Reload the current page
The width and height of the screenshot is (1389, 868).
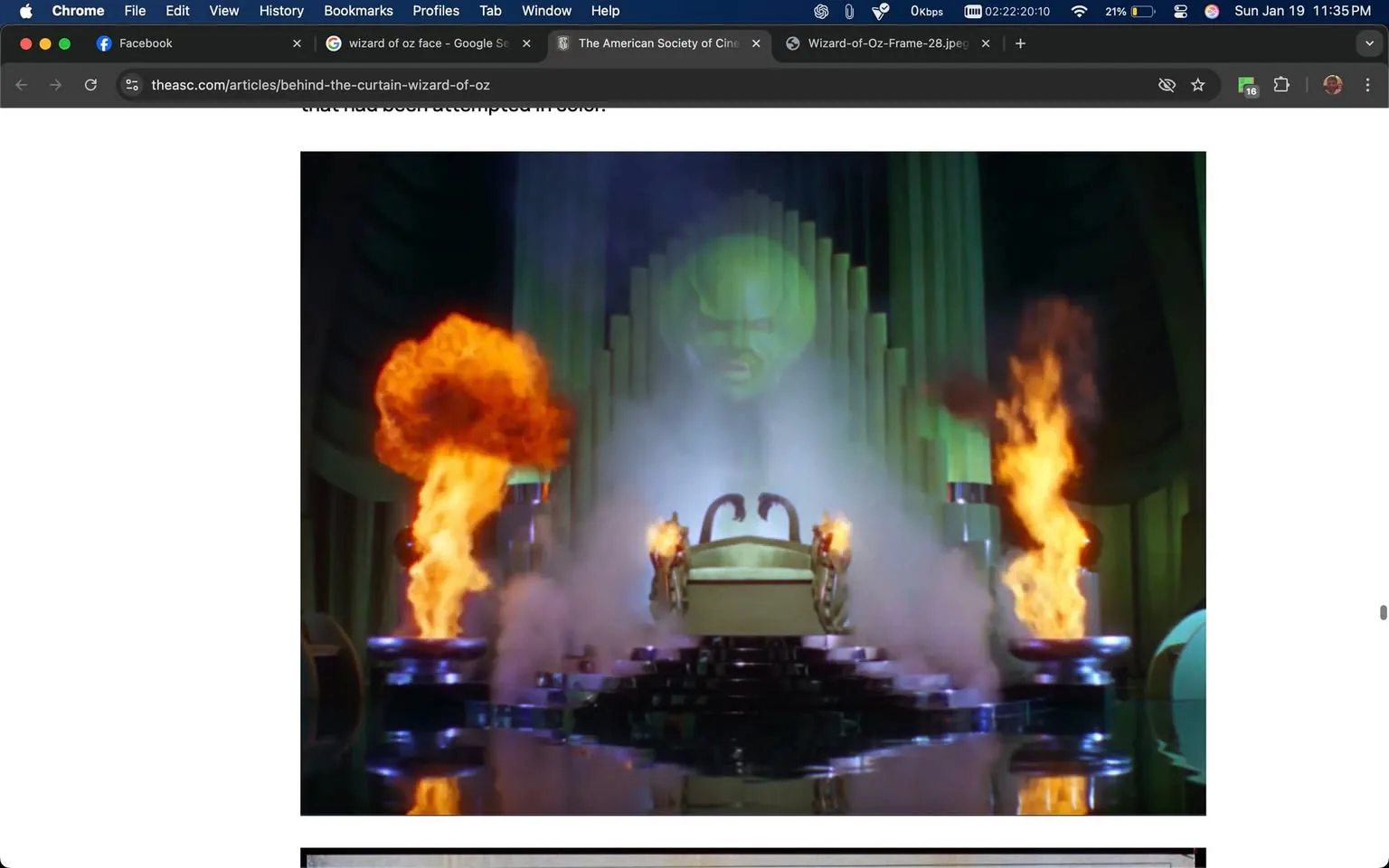(90, 84)
